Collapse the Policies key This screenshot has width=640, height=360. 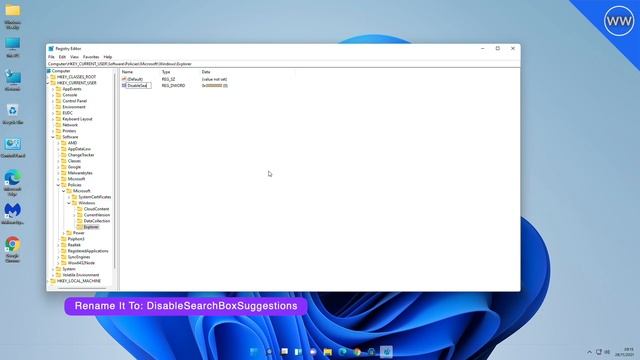tap(58, 185)
